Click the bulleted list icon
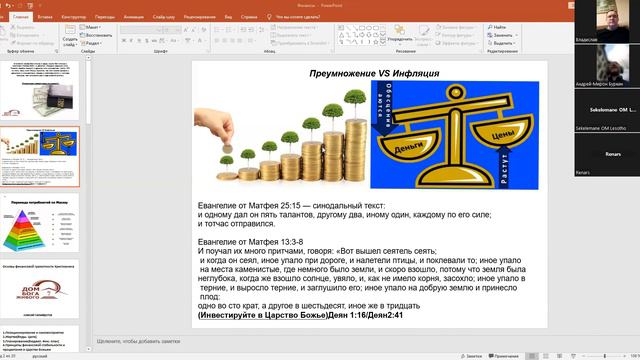This screenshot has height=360, width=640. [218, 30]
